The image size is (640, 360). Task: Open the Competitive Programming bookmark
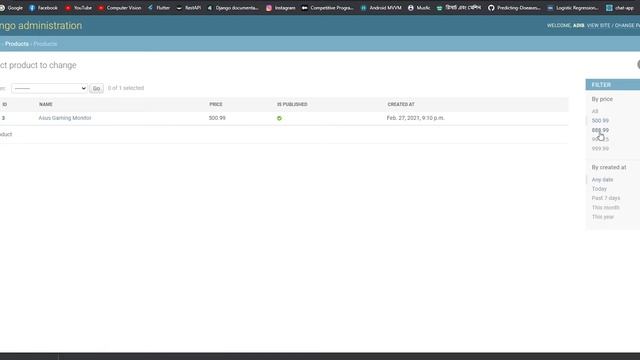(x=328, y=8)
